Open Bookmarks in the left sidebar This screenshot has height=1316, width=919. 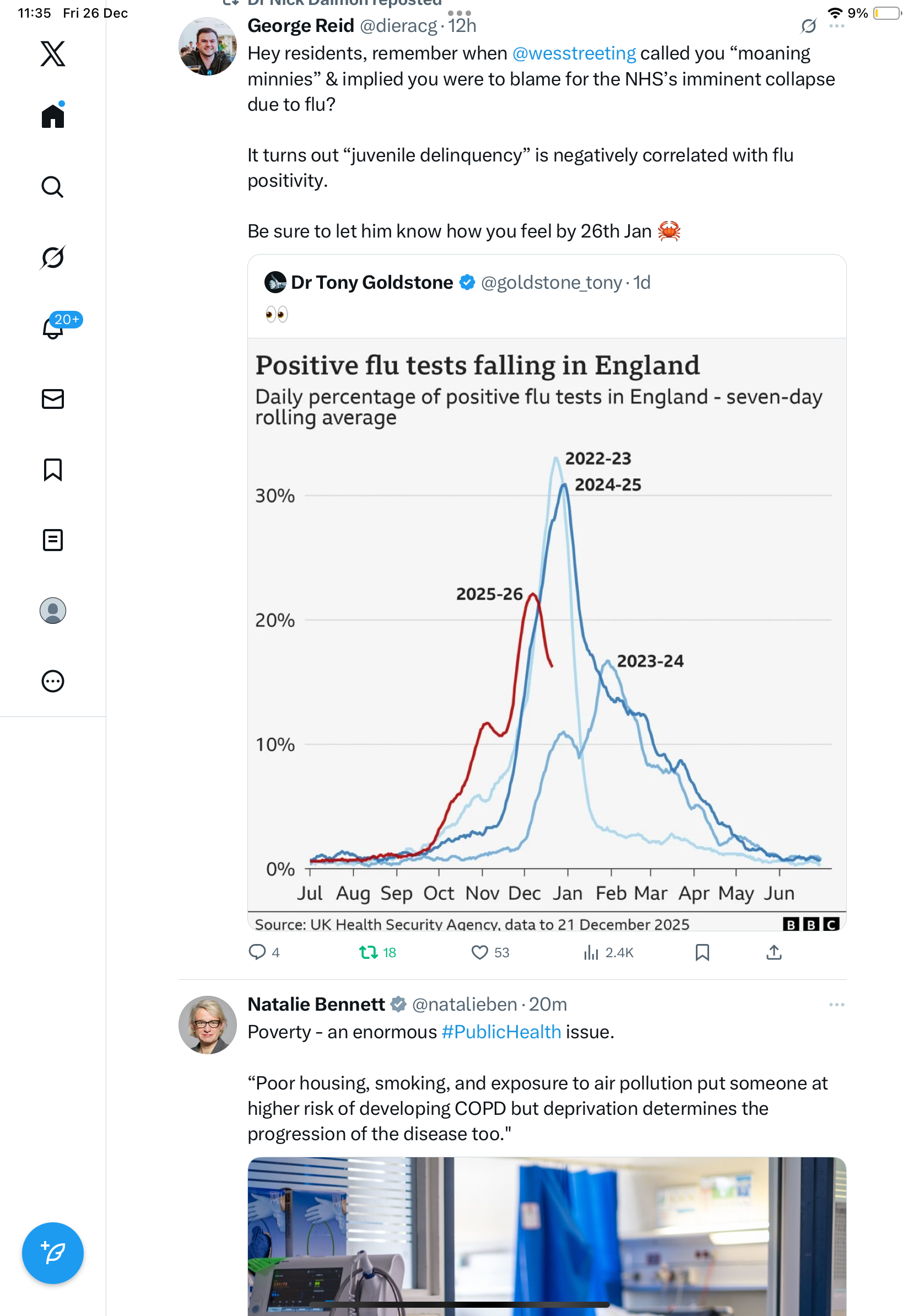coord(53,470)
